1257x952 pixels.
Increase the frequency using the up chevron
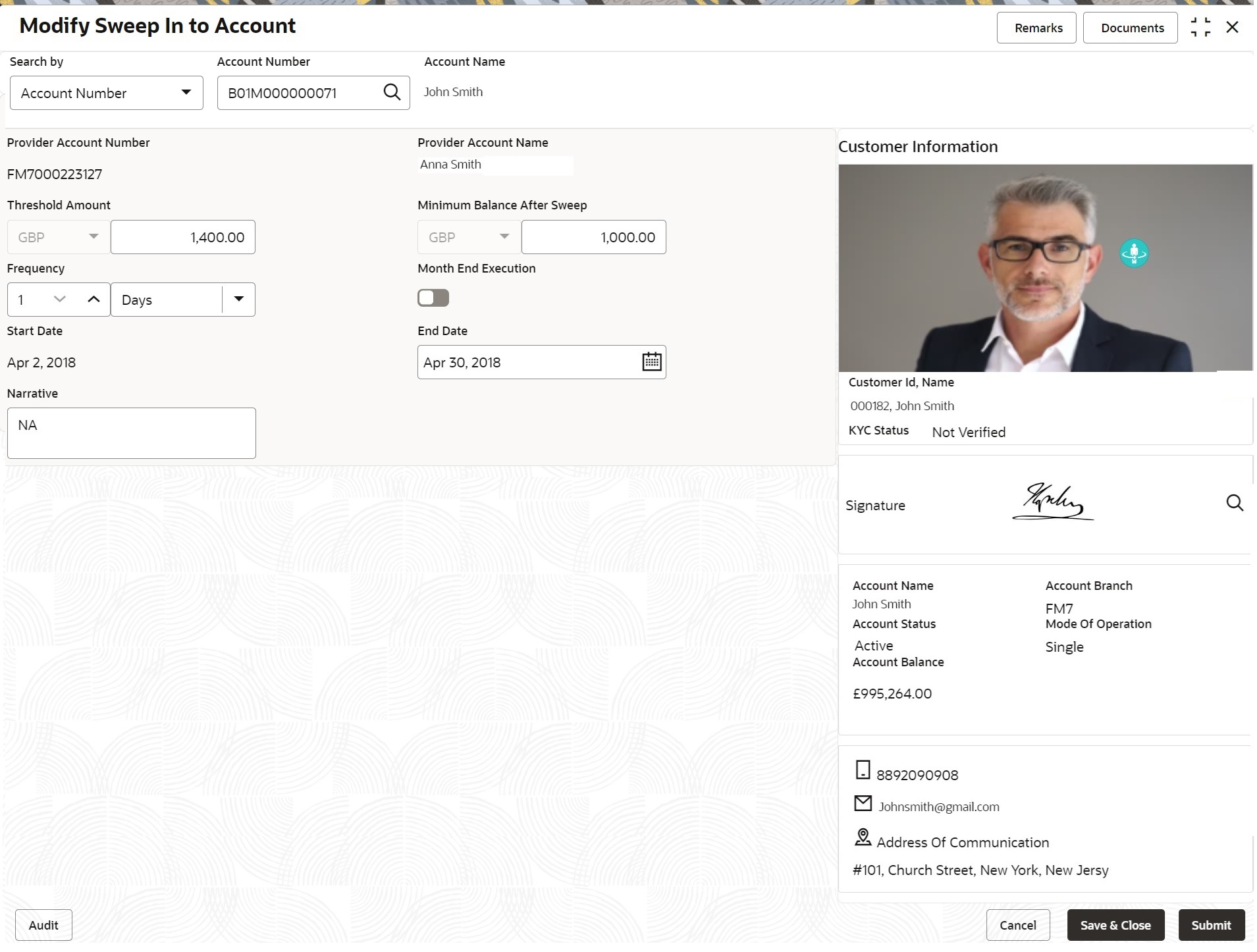[94, 300]
